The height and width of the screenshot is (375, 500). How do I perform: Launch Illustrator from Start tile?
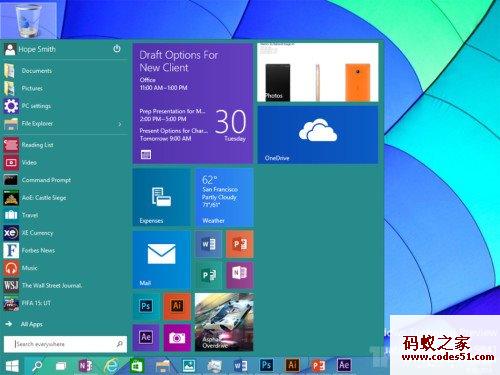(177, 306)
